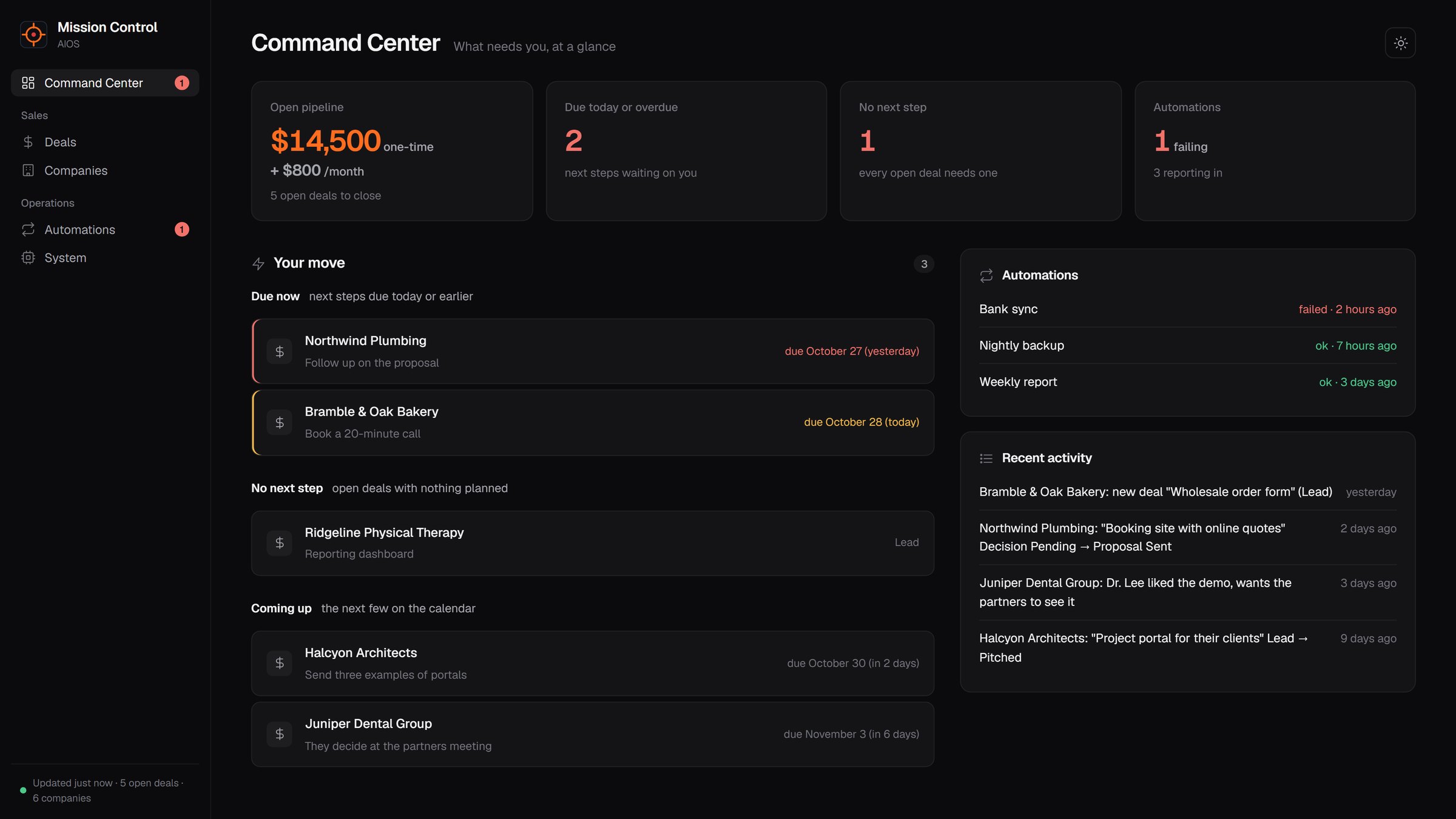Click 'due October 27 (yesterday)' label
Image resolution: width=1456 pixels, height=819 pixels.
point(852,351)
